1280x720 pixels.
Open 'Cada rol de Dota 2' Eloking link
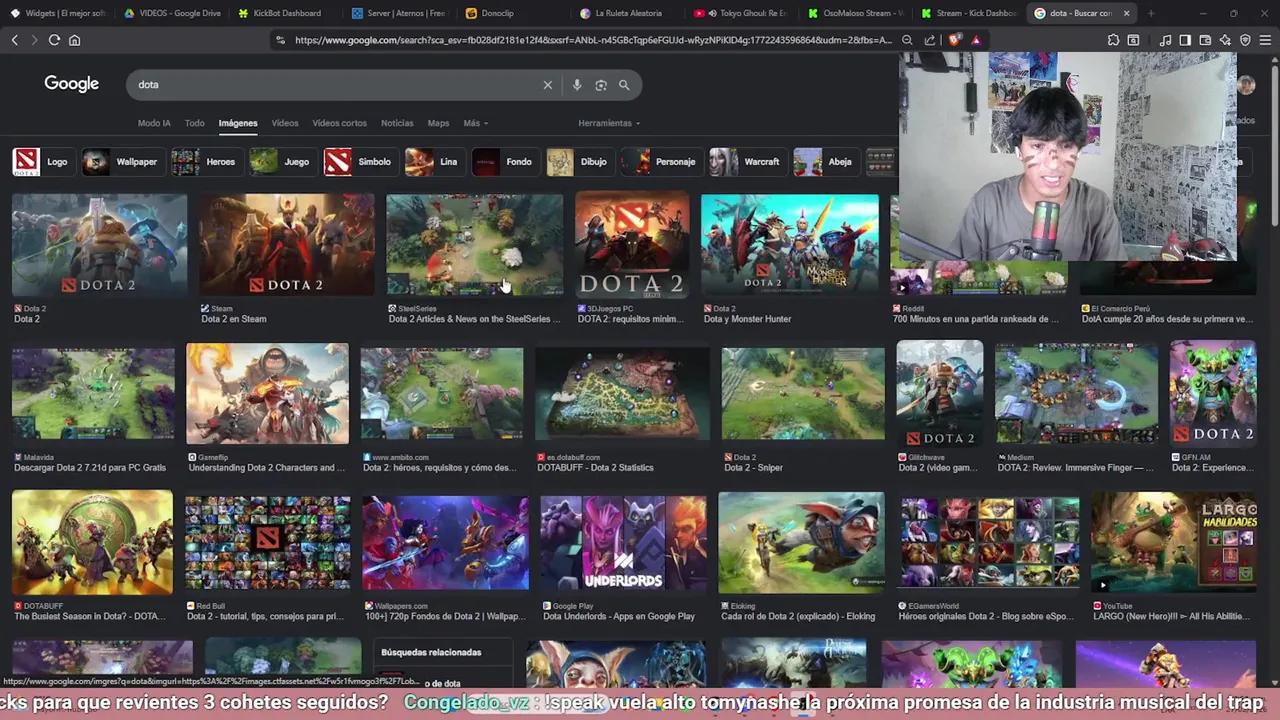pos(798,617)
